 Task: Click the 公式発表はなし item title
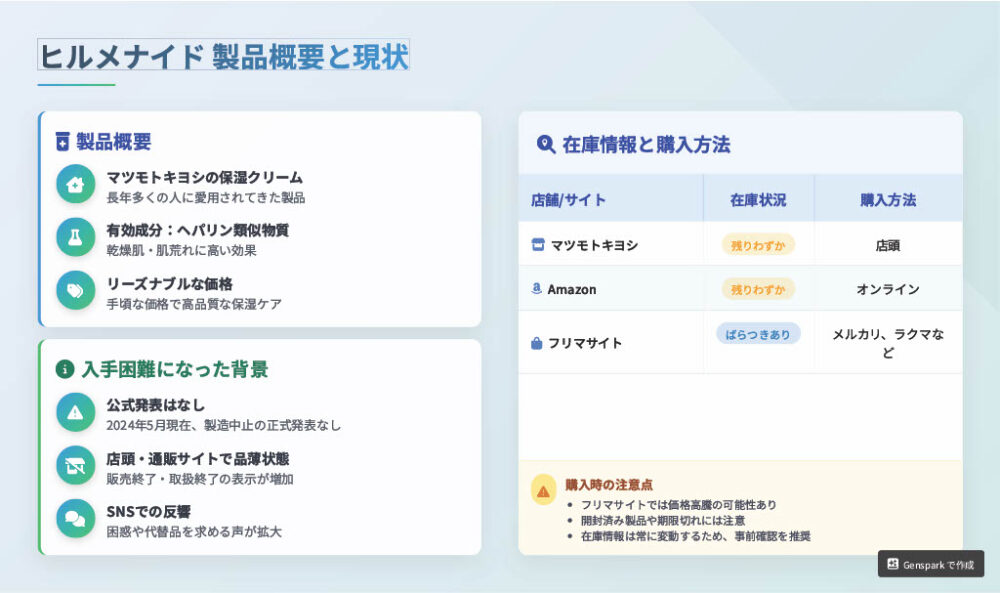point(155,405)
